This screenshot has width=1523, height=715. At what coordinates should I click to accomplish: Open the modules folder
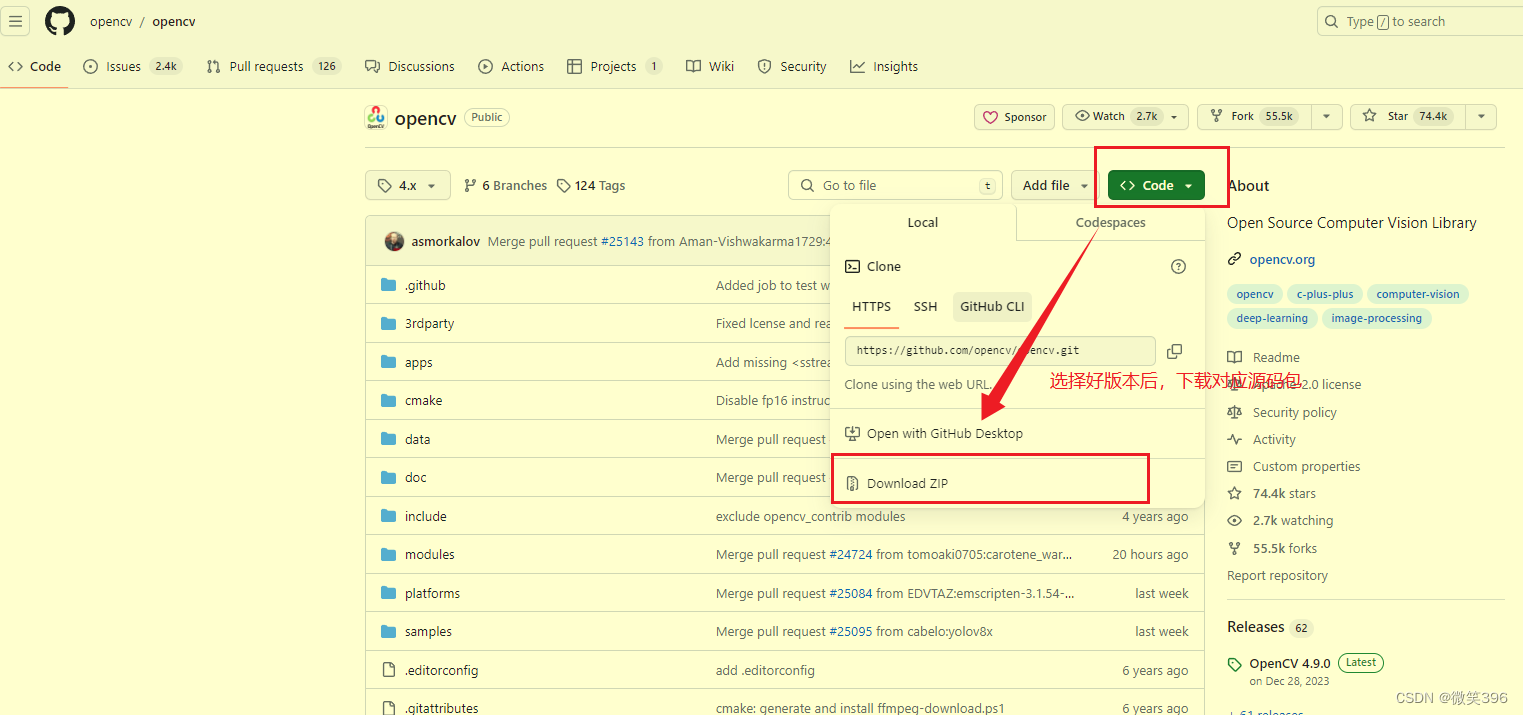coord(429,555)
